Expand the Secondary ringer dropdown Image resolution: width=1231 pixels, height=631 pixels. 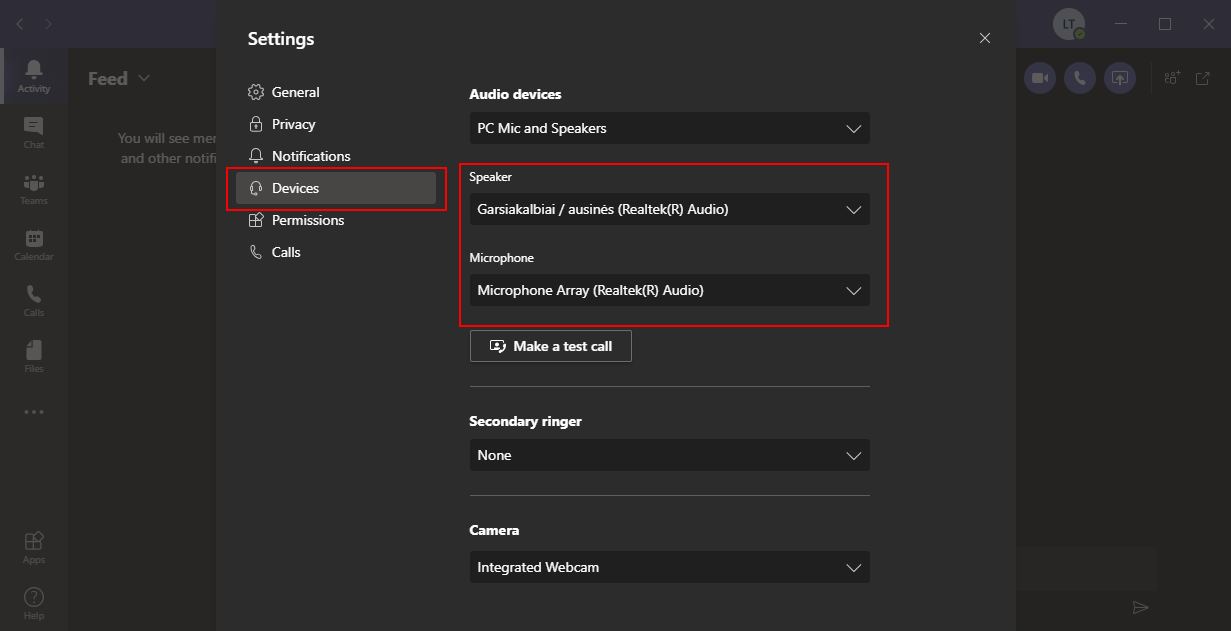click(669, 455)
